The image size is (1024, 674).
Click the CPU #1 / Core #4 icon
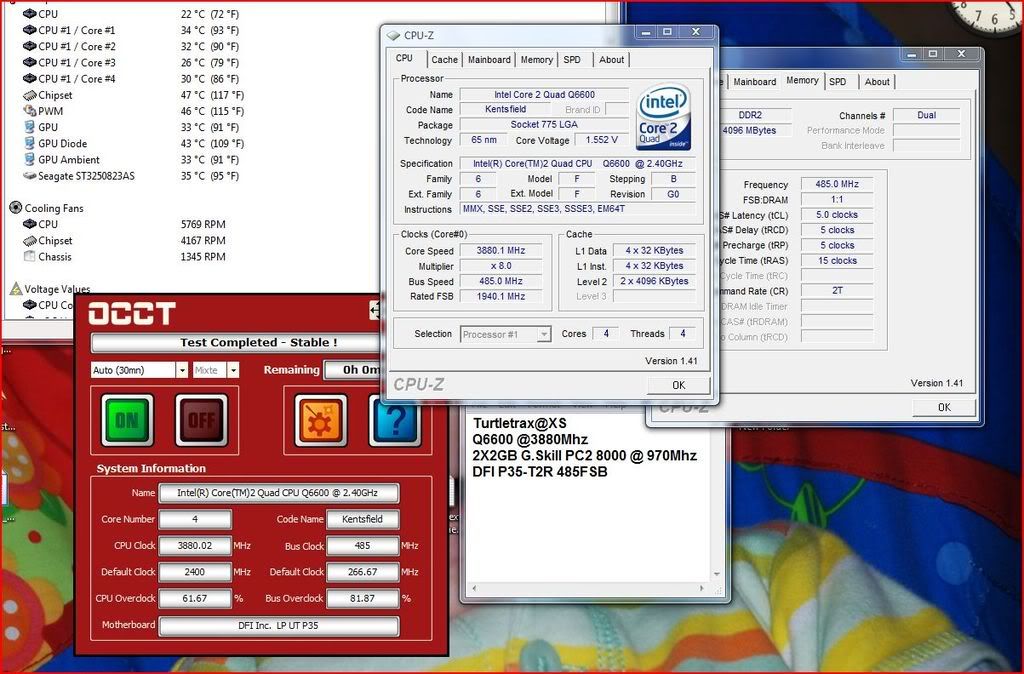(x=29, y=78)
